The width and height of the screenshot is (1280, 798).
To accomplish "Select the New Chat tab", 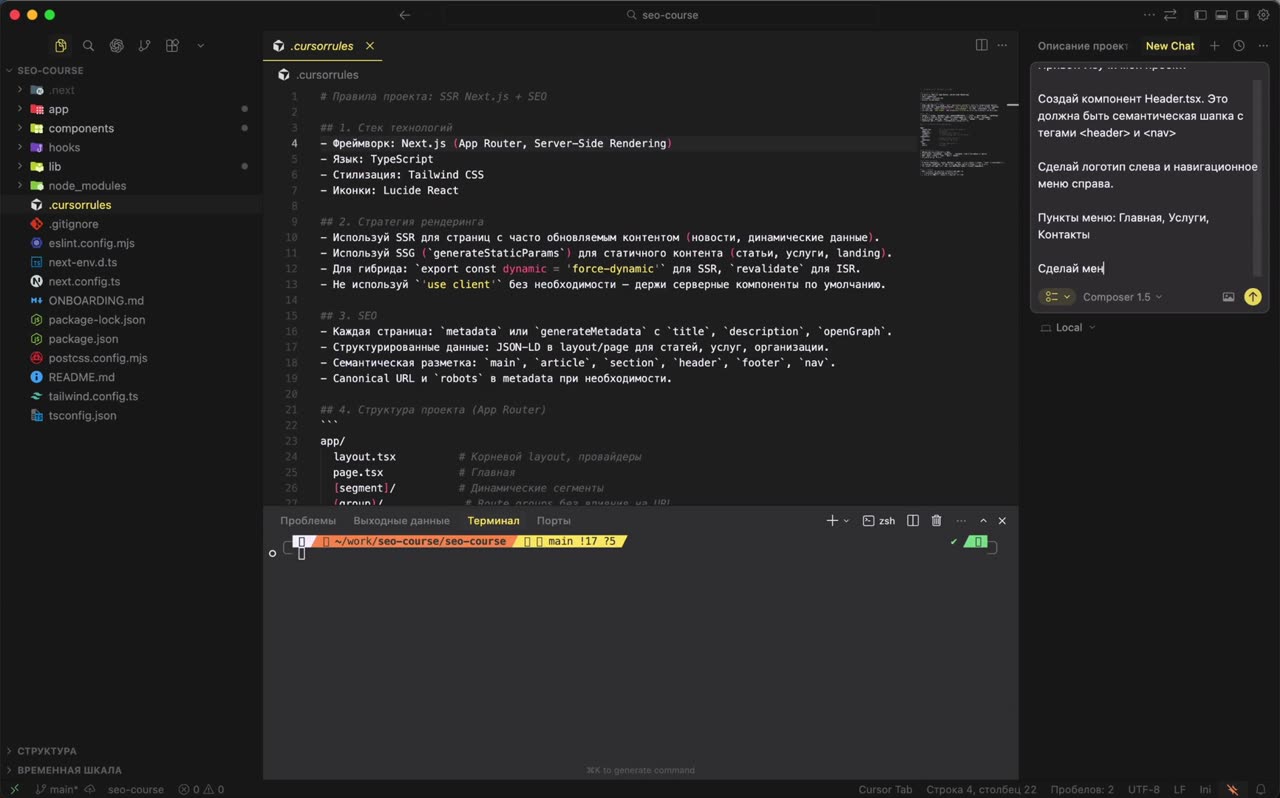I will click(1170, 46).
